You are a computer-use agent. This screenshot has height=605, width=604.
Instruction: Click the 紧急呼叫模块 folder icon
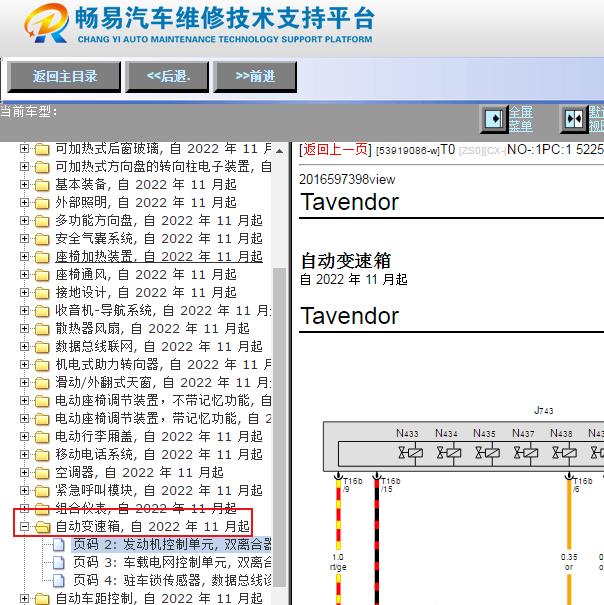coord(42,491)
